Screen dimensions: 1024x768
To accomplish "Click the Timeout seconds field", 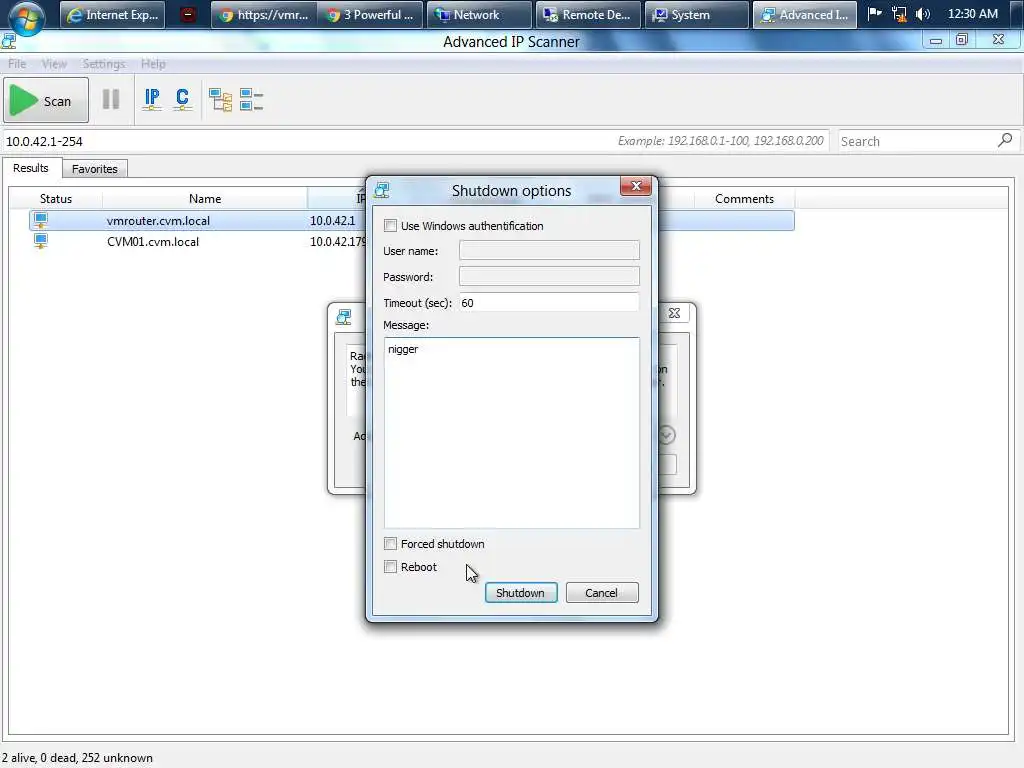I will (549, 303).
